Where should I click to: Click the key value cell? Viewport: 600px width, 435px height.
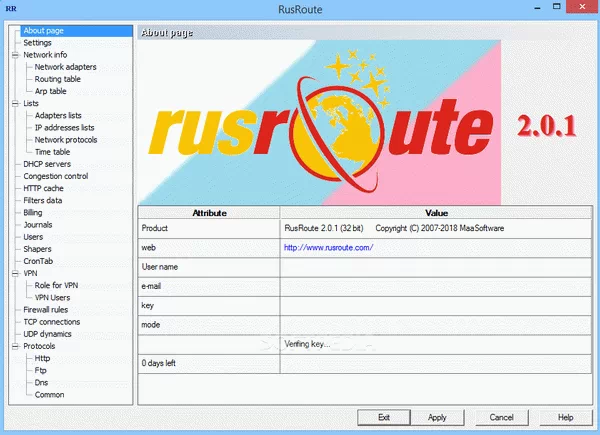[x=436, y=306]
